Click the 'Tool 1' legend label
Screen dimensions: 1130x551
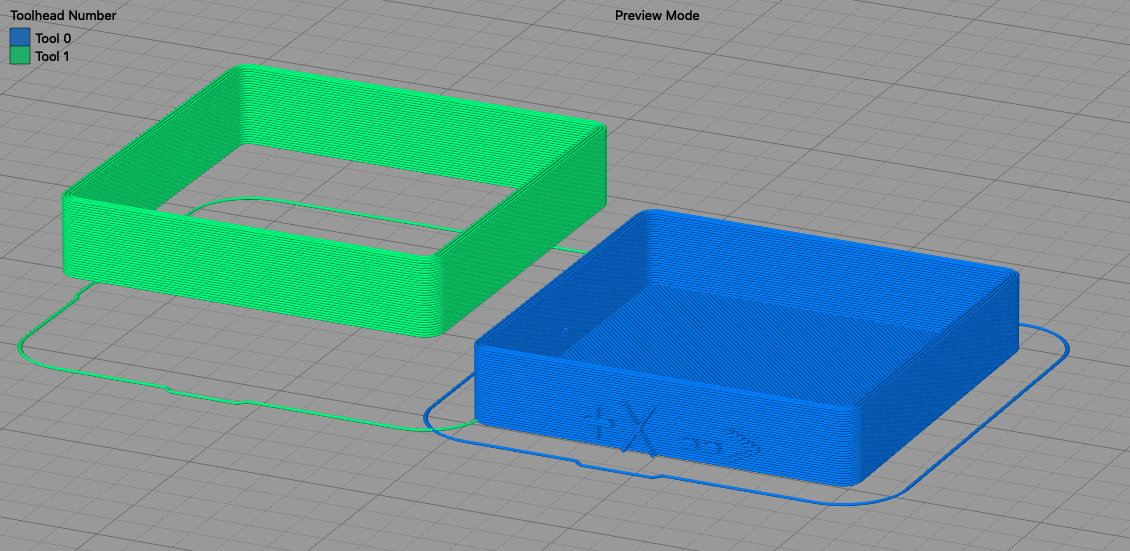point(52,55)
